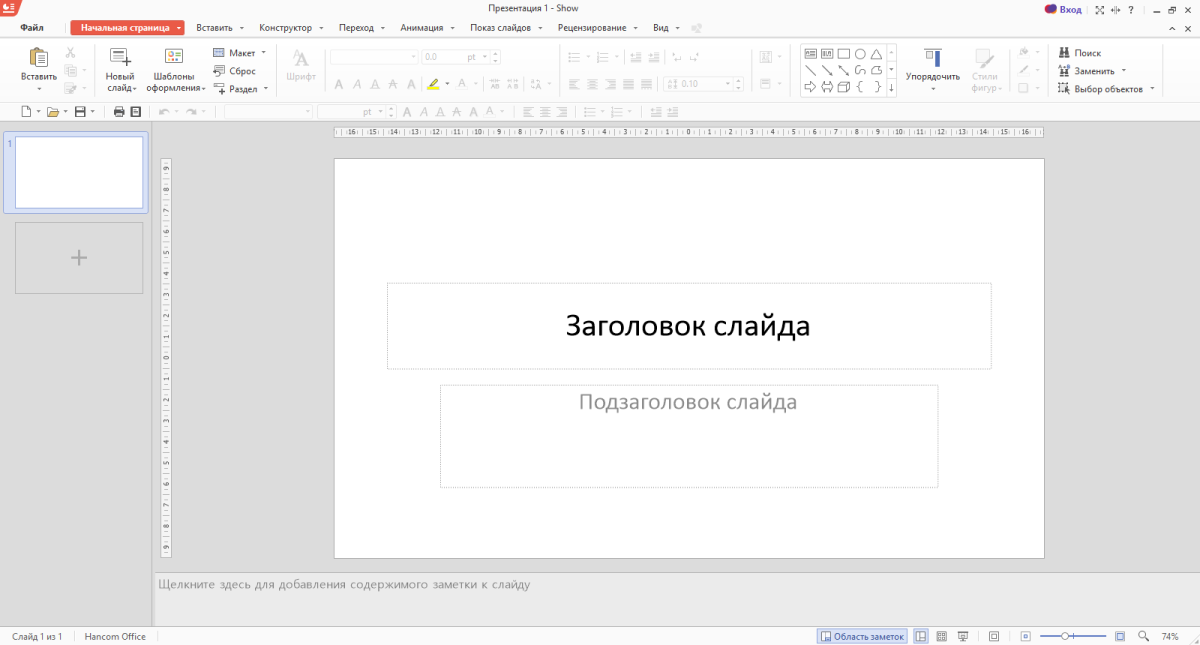The width and height of the screenshot is (1200, 645).
Task: Click the Paste (Вставить) clipboard icon
Action: pos(39,58)
